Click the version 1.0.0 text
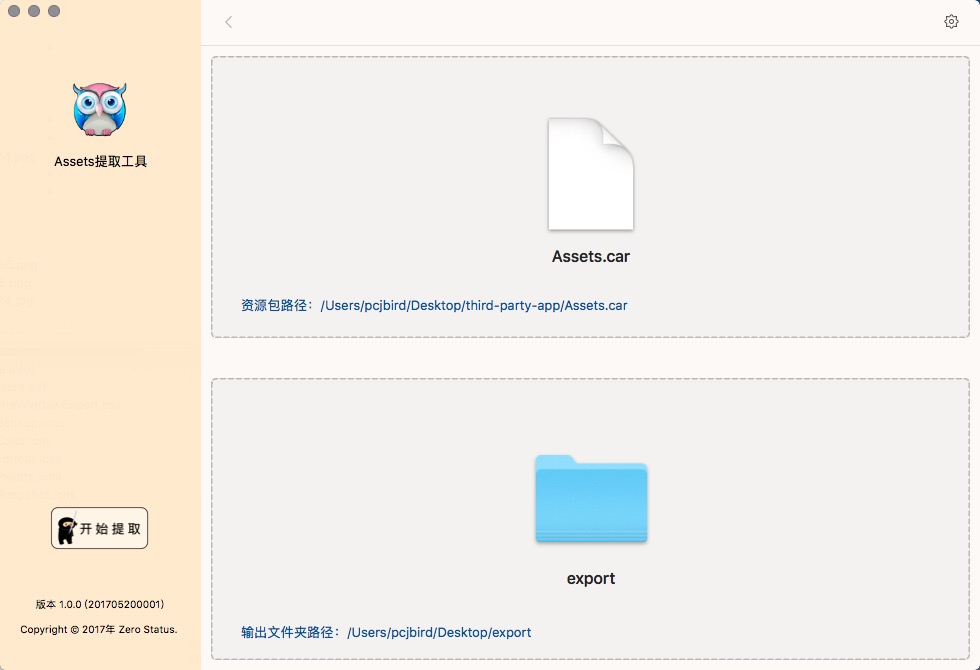 click(100, 604)
